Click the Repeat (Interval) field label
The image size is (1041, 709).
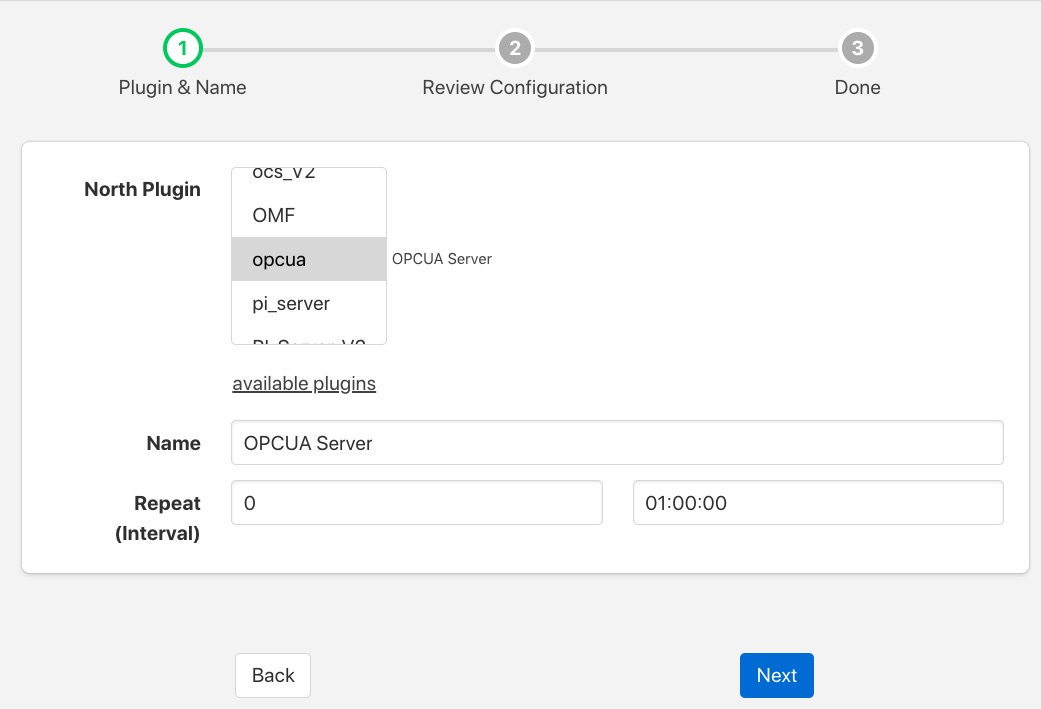pyautogui.click(x=158, y=518)
